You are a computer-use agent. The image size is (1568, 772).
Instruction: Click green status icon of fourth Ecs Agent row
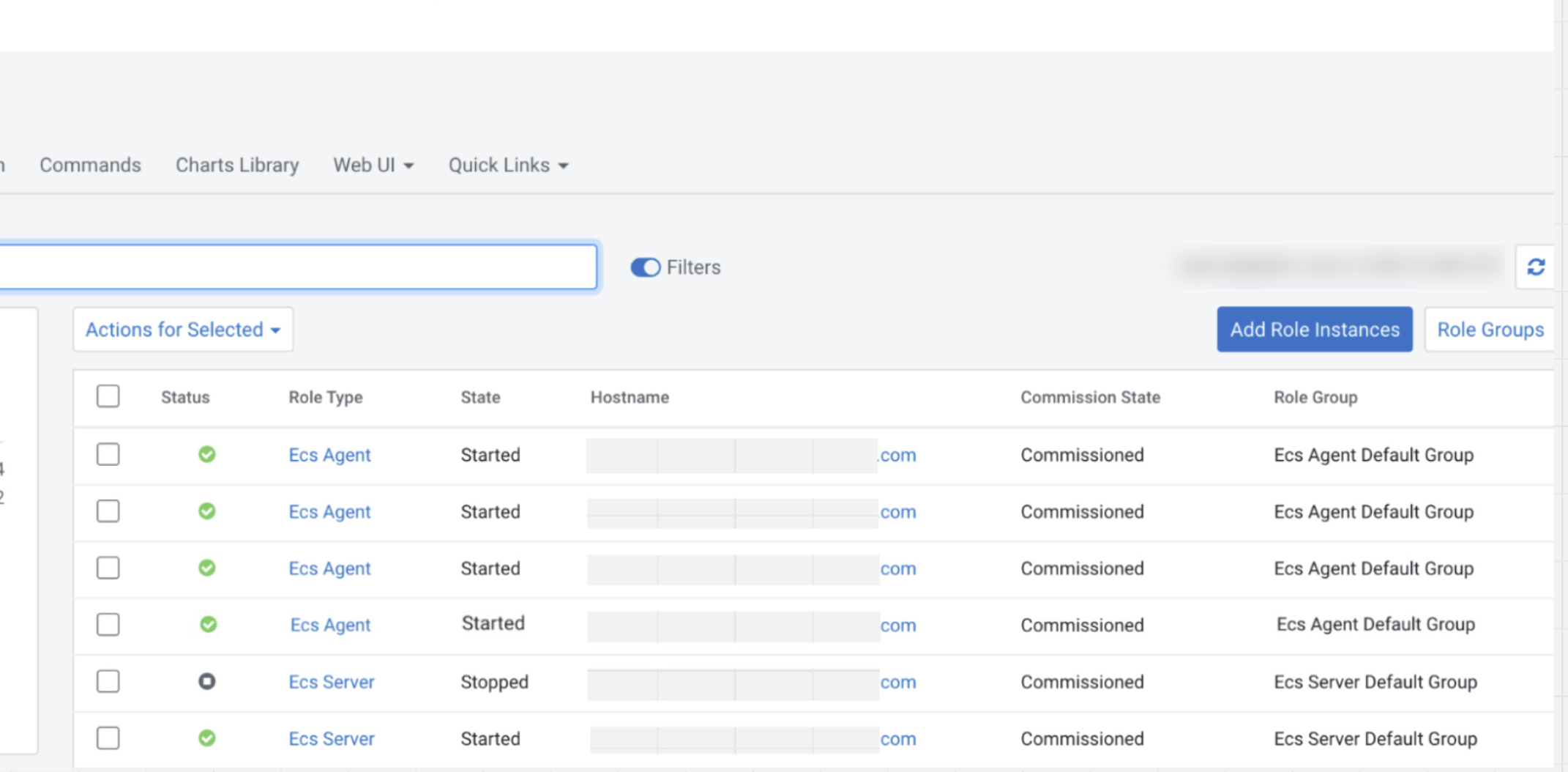209,625
